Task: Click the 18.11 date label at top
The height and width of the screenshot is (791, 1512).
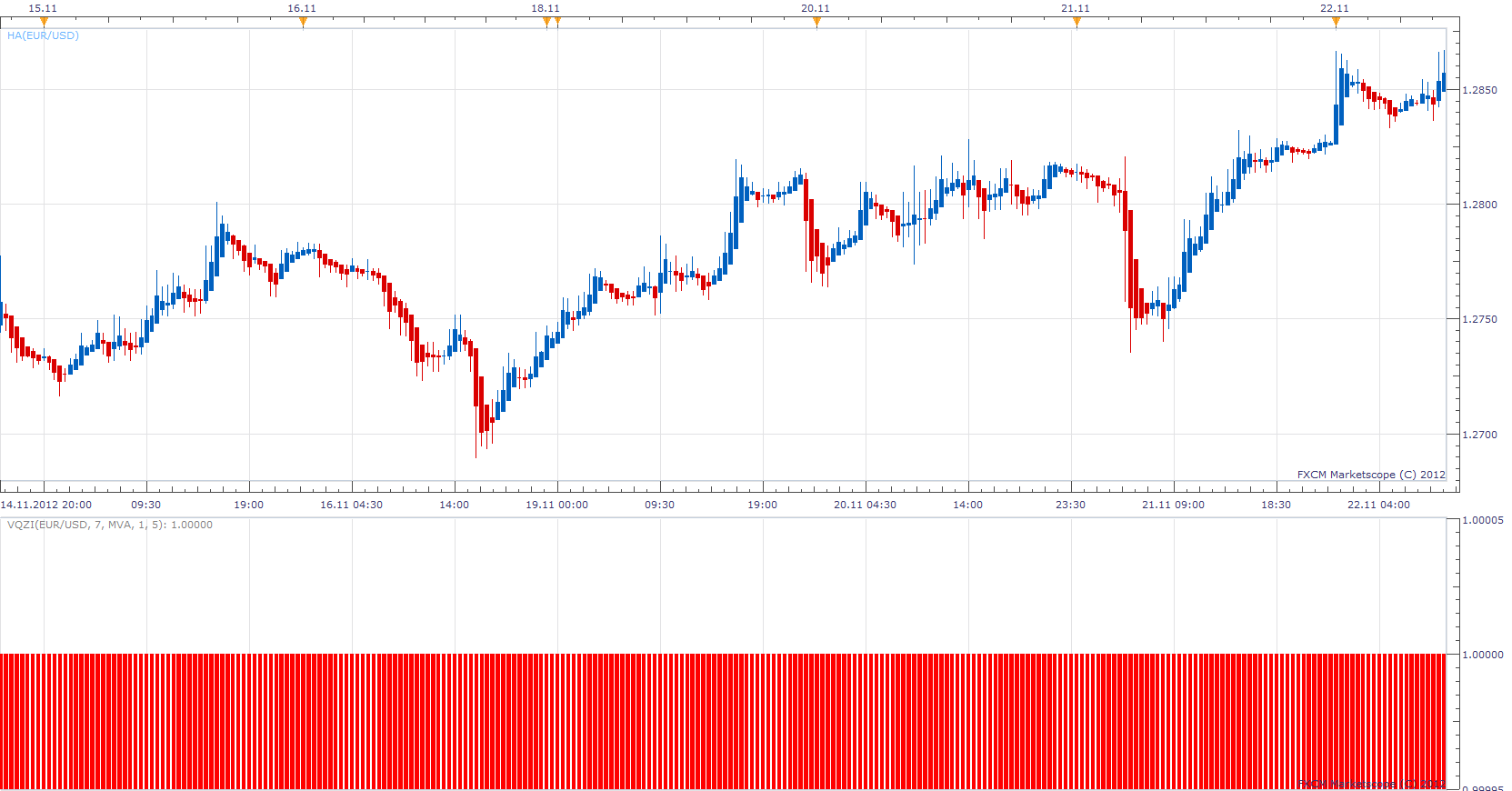Action: point(546,8)
